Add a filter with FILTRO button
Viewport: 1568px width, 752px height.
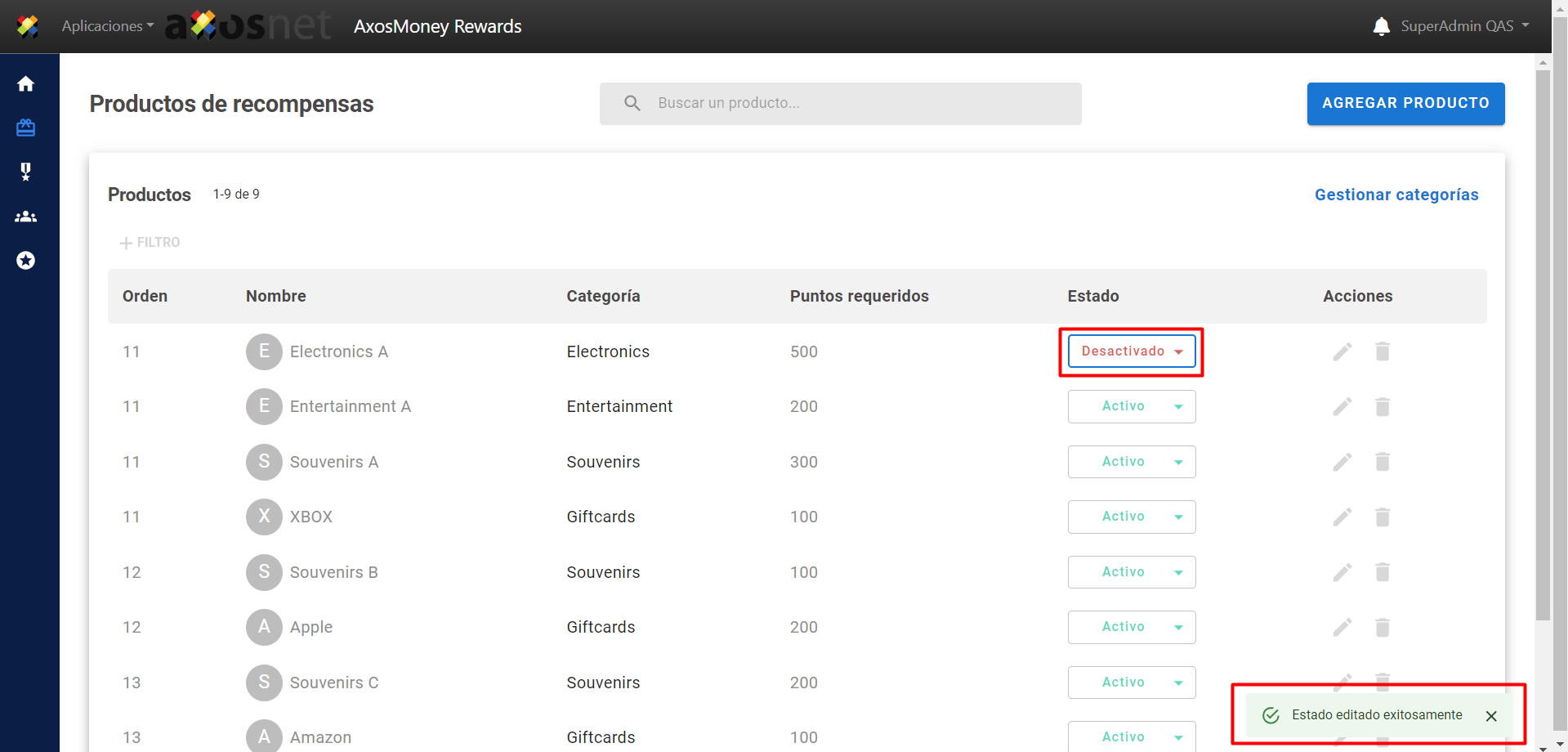(x=150, y=243)
